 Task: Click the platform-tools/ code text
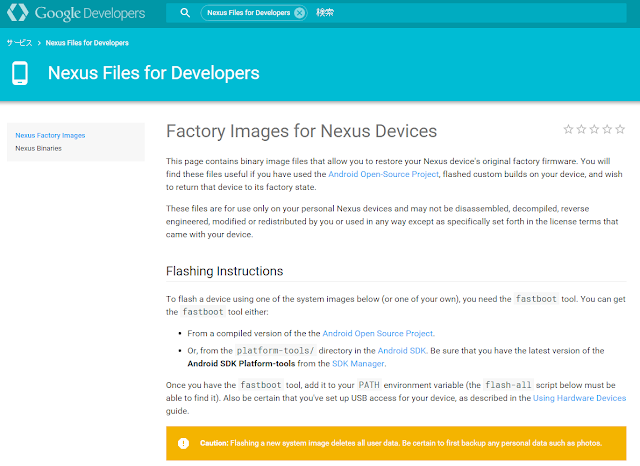[276, 351]
